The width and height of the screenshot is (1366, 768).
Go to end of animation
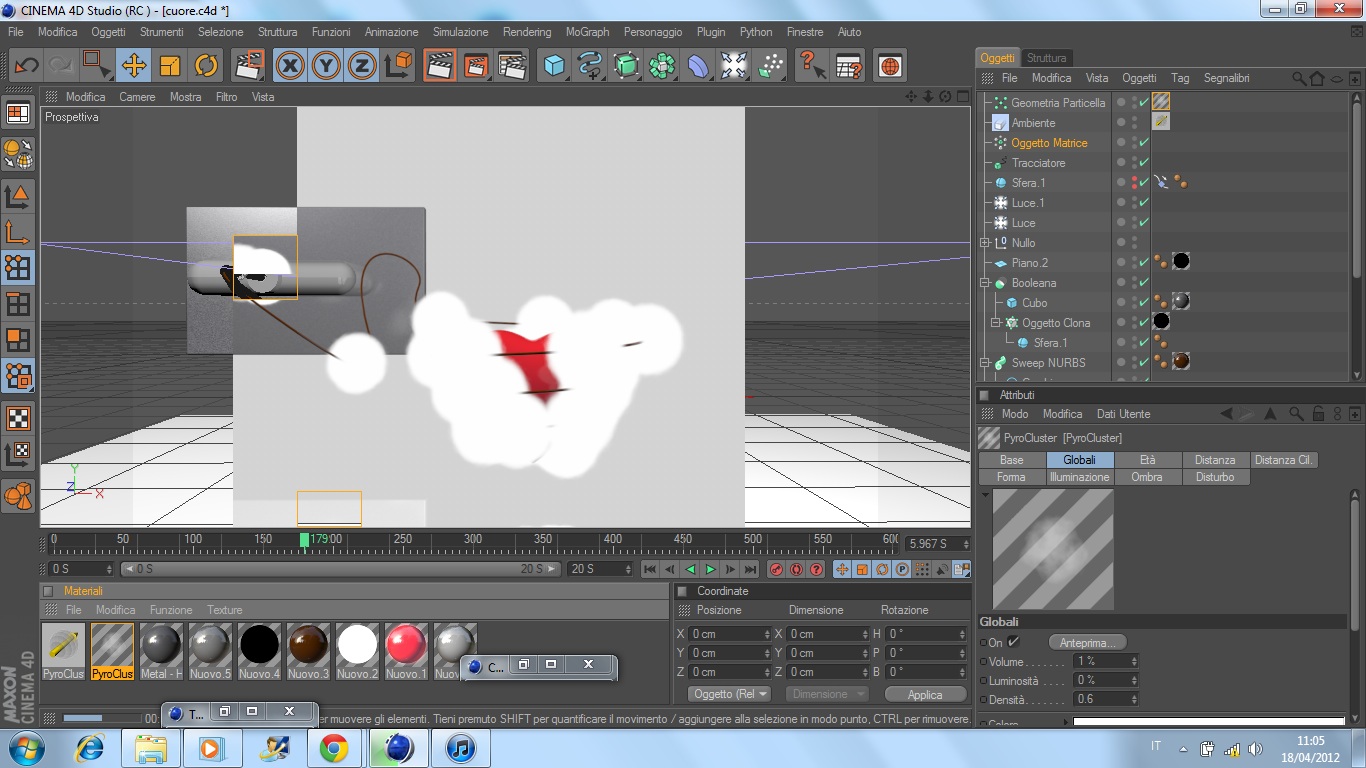coord(750,569)
